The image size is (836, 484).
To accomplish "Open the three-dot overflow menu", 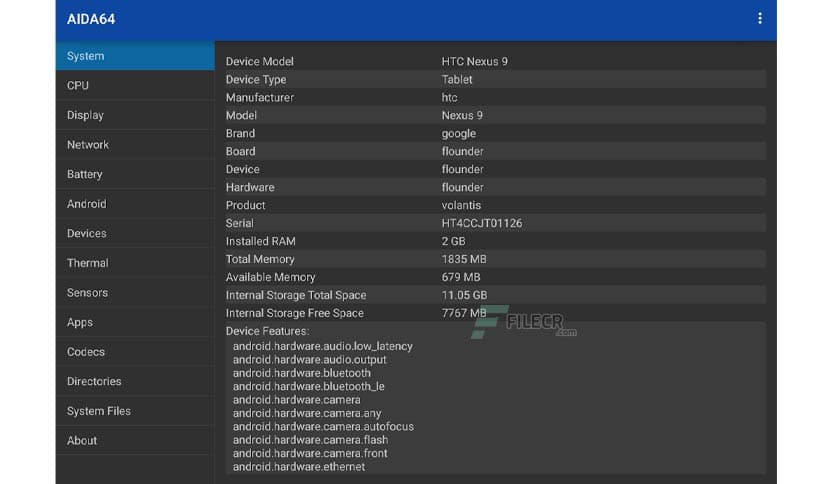I will (x=760, y=19).
